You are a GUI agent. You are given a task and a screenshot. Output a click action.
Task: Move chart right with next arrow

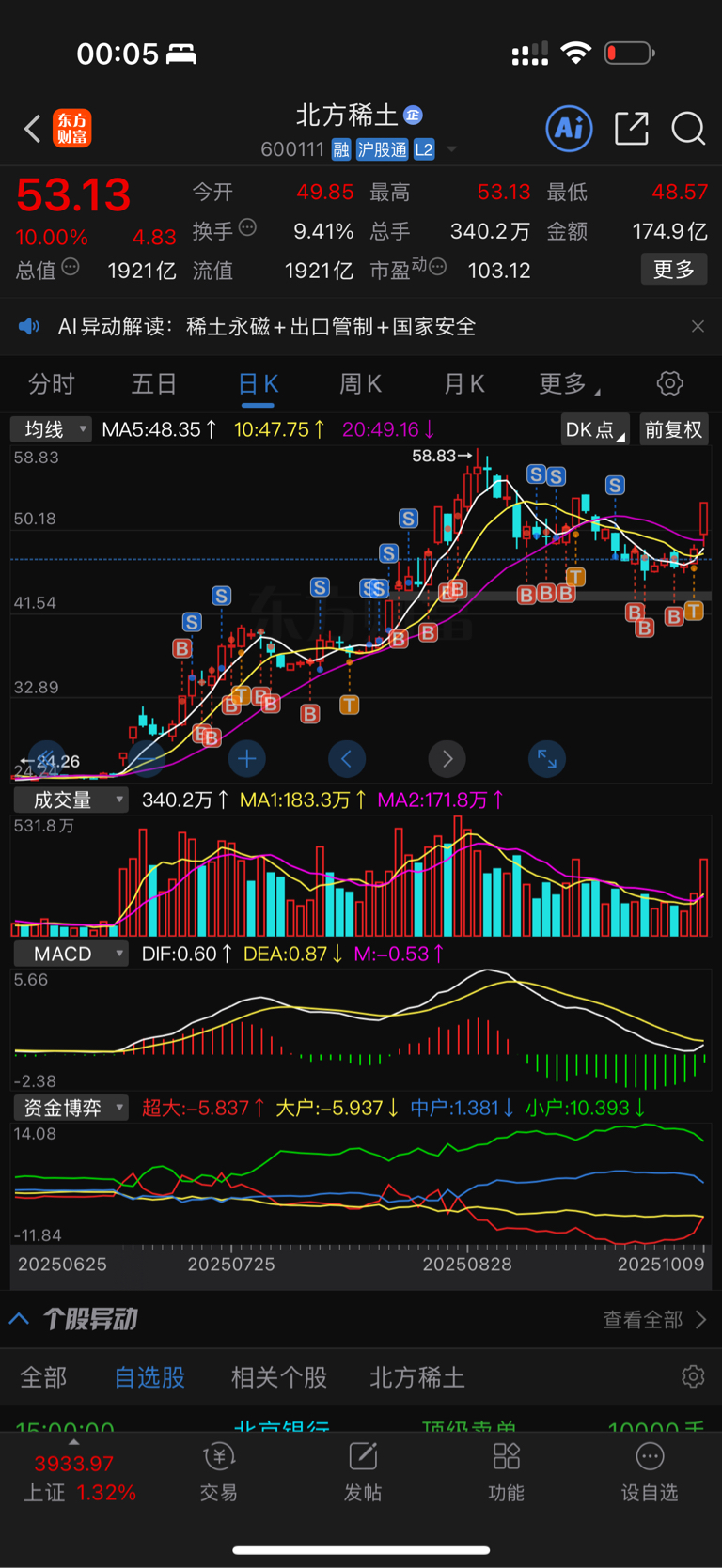coord(447,758)
